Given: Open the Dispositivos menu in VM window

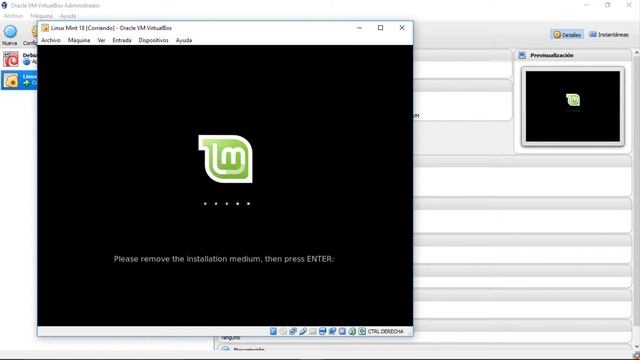Looking at the screenshot, I should click(x=153, y=40).
